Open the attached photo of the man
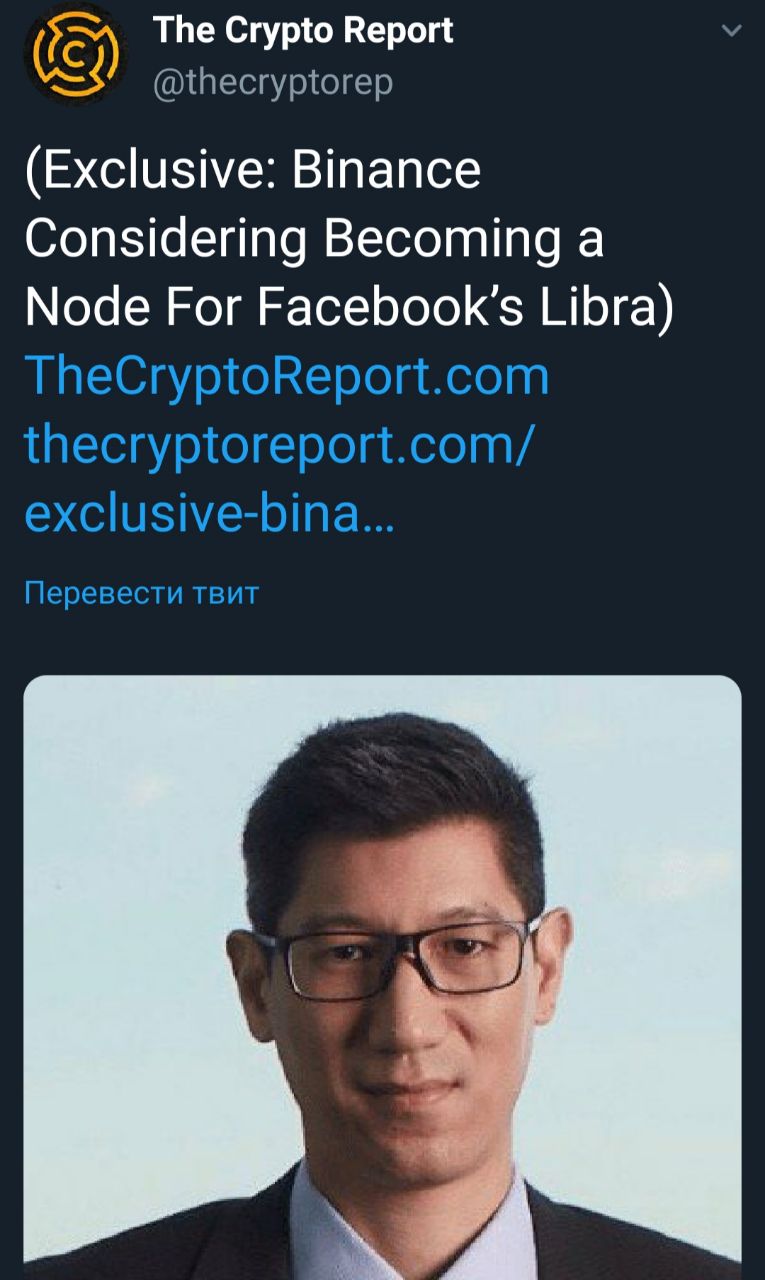 click(382, 977)
